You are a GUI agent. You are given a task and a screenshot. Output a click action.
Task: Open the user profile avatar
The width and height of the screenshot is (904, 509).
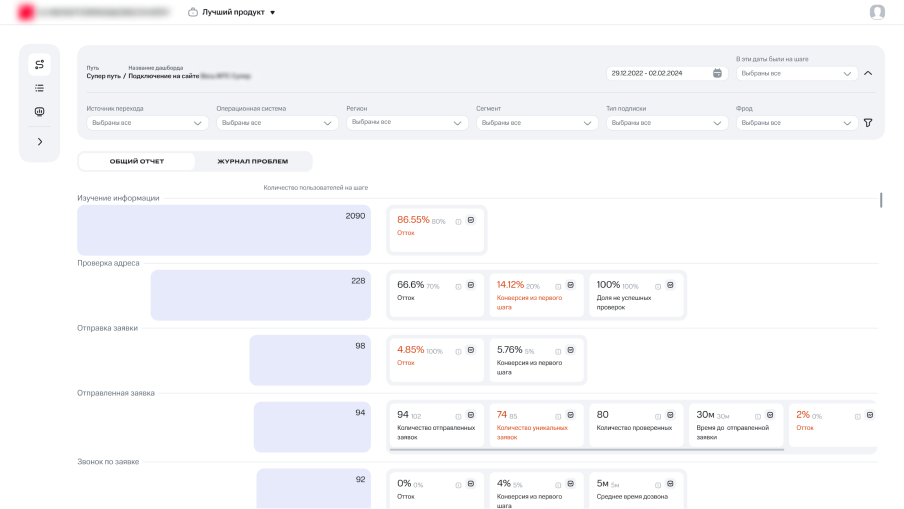pos(877,12)
